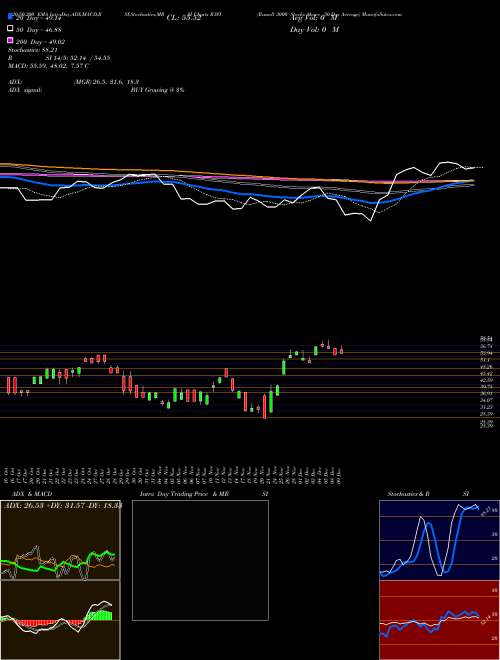Click the 'Day Vol: 0 M' label
This screenshot has height=660, width=500.
[314, 30]
